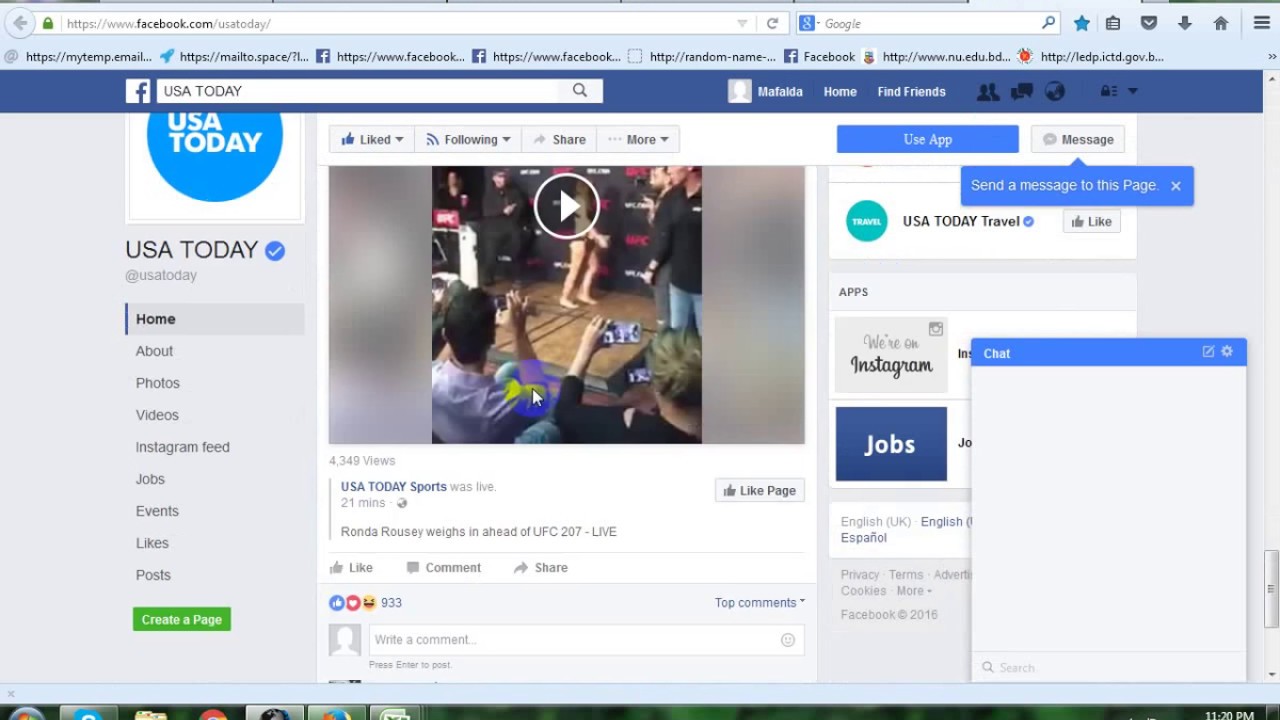Click the reaction icons beside 933
The image size is (1280, 720).
click(x=353, y=603)
